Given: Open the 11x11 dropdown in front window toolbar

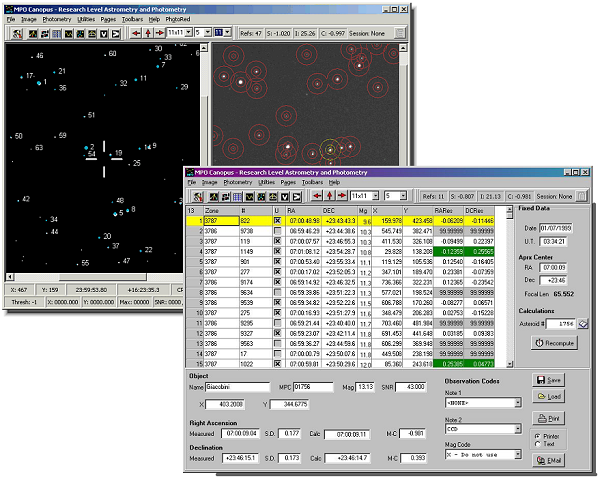Looking at the screenshot, I should [375, 196].
